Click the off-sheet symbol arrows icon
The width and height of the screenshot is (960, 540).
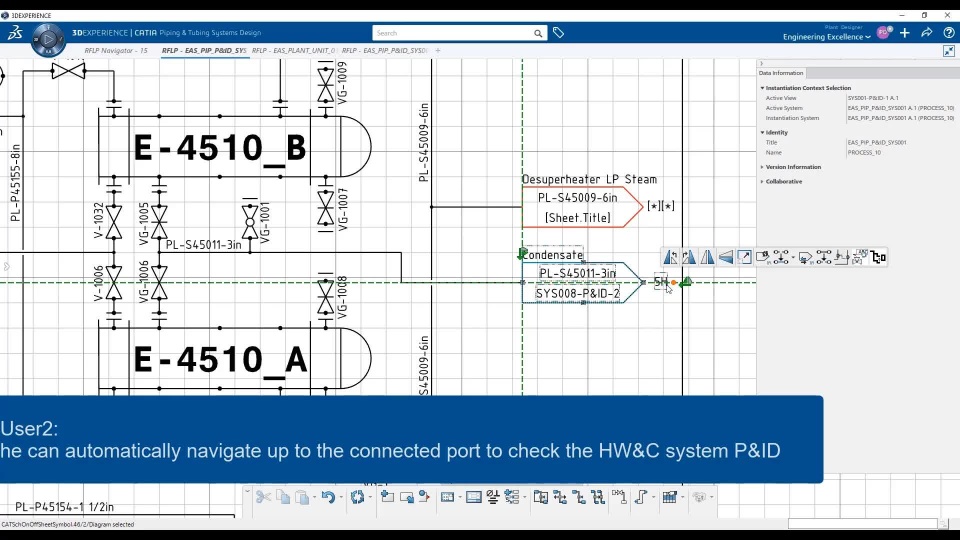click(805, 257)
